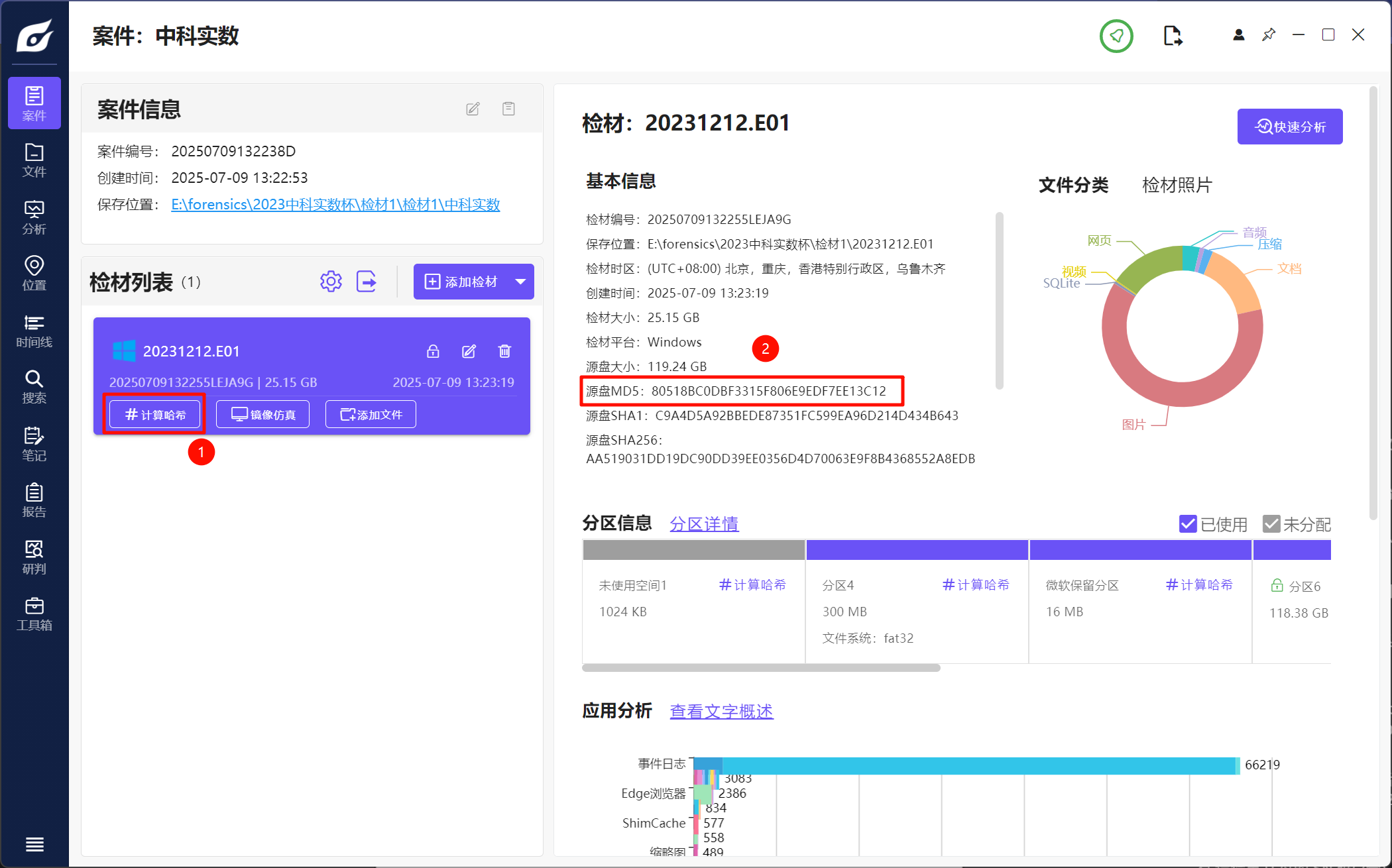Expand the 添加检材 dropdown arrow
This screenshot has height=868, width=1392.
pos(521,282)
